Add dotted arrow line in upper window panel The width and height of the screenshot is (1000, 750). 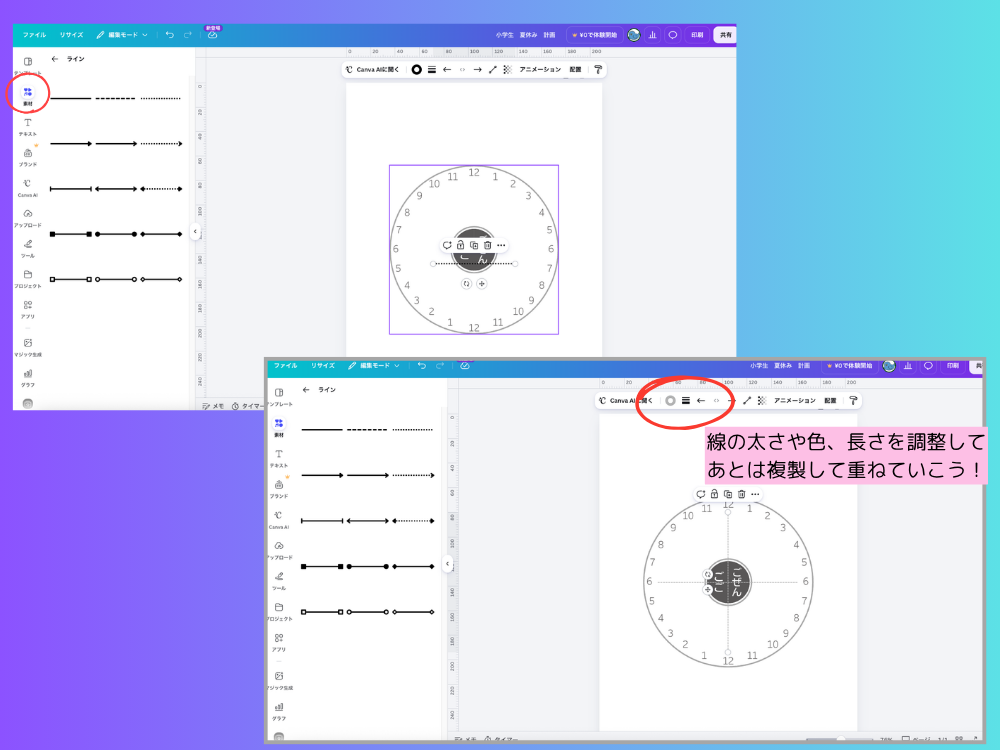(161, 143)
